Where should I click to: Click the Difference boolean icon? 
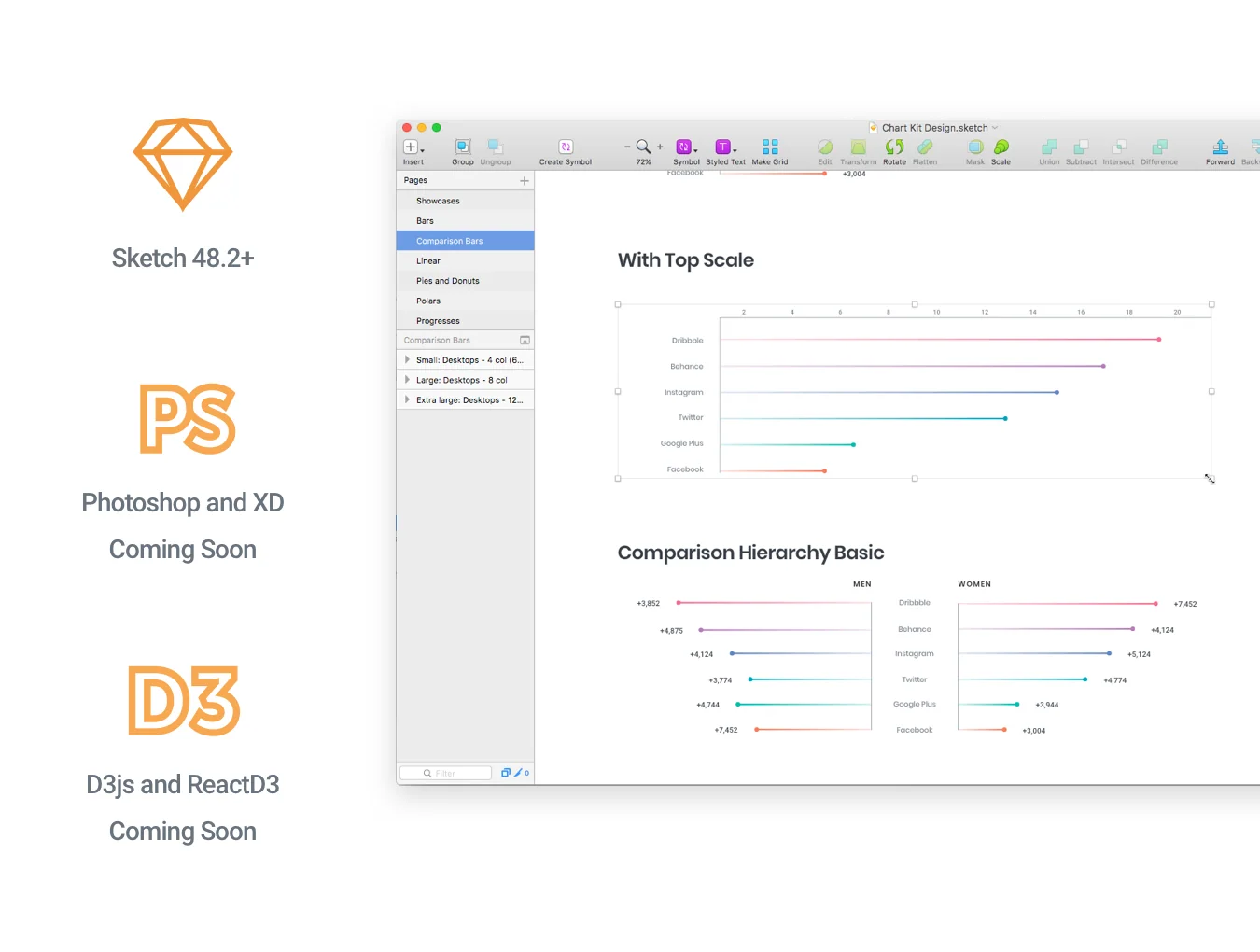click(x=1159, y=147)
